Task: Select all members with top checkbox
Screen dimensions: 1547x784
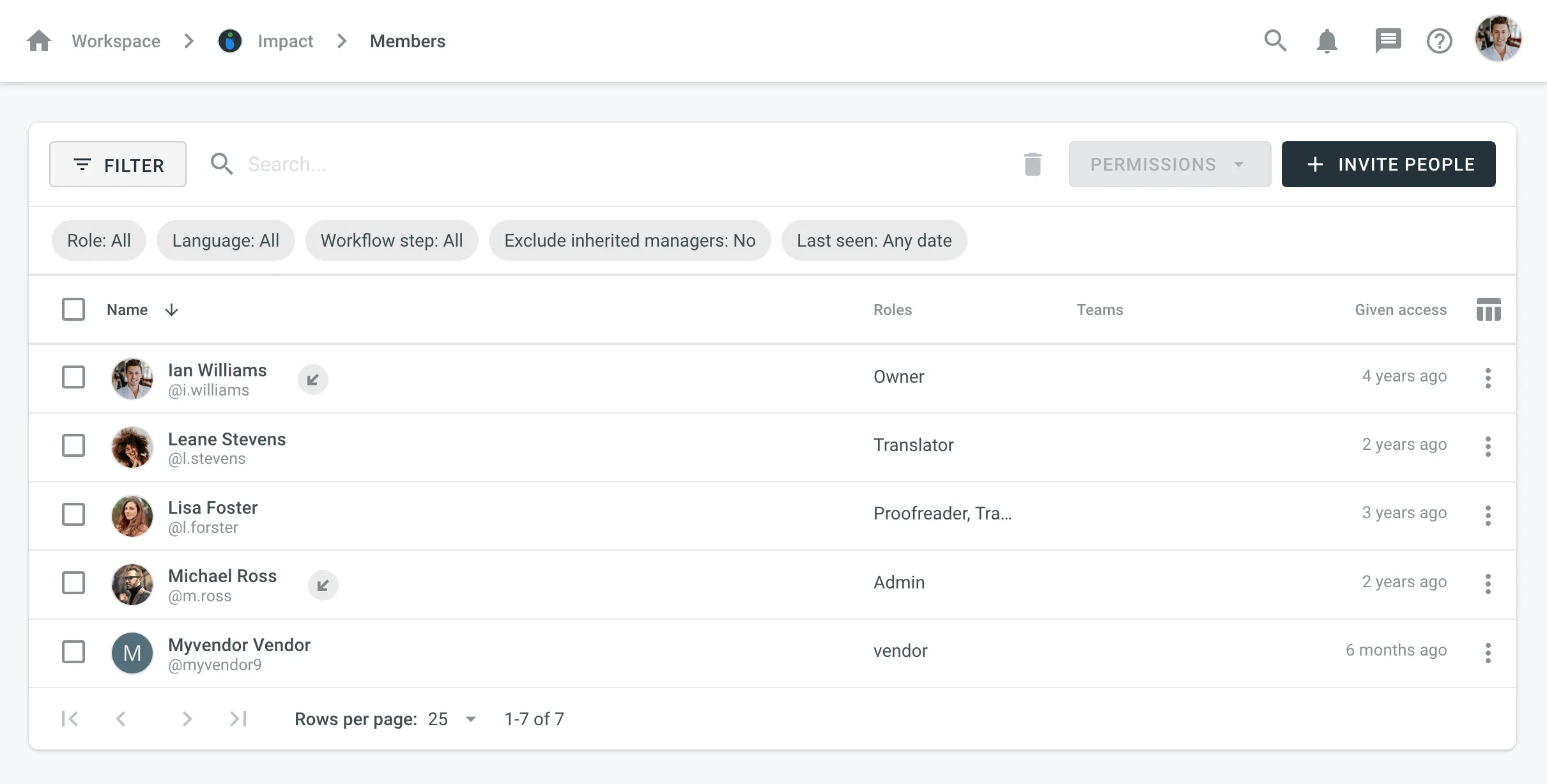Action: [73, 308]
